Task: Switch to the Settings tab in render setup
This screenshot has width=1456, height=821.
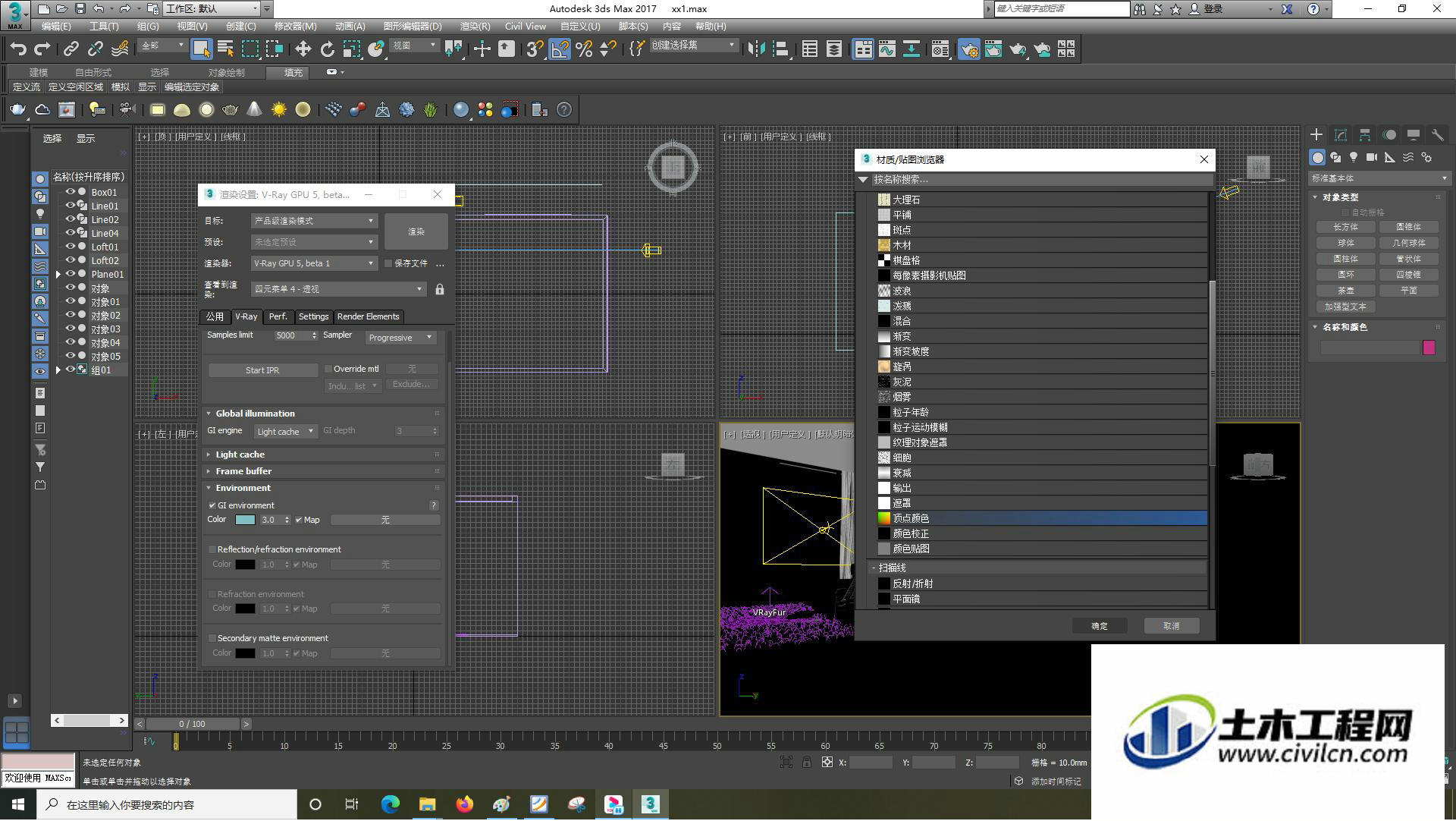Action: 313,317
